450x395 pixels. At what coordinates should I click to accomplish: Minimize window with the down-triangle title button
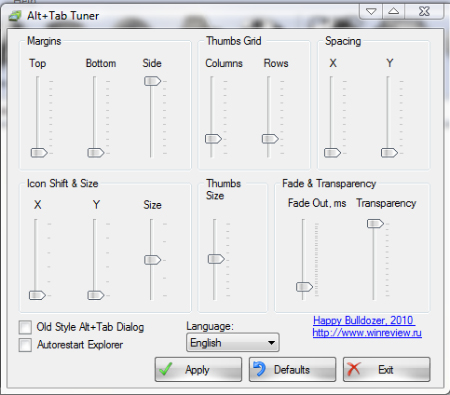click(x=371, y=12)
